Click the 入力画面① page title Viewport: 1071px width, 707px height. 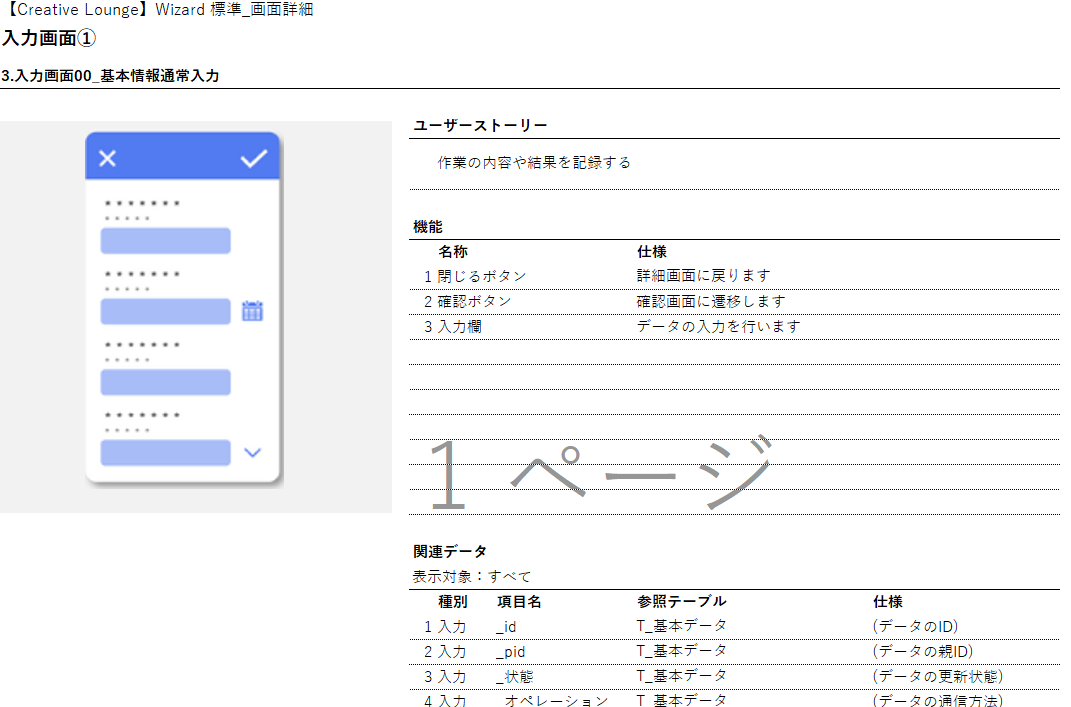tap(49, 39)
